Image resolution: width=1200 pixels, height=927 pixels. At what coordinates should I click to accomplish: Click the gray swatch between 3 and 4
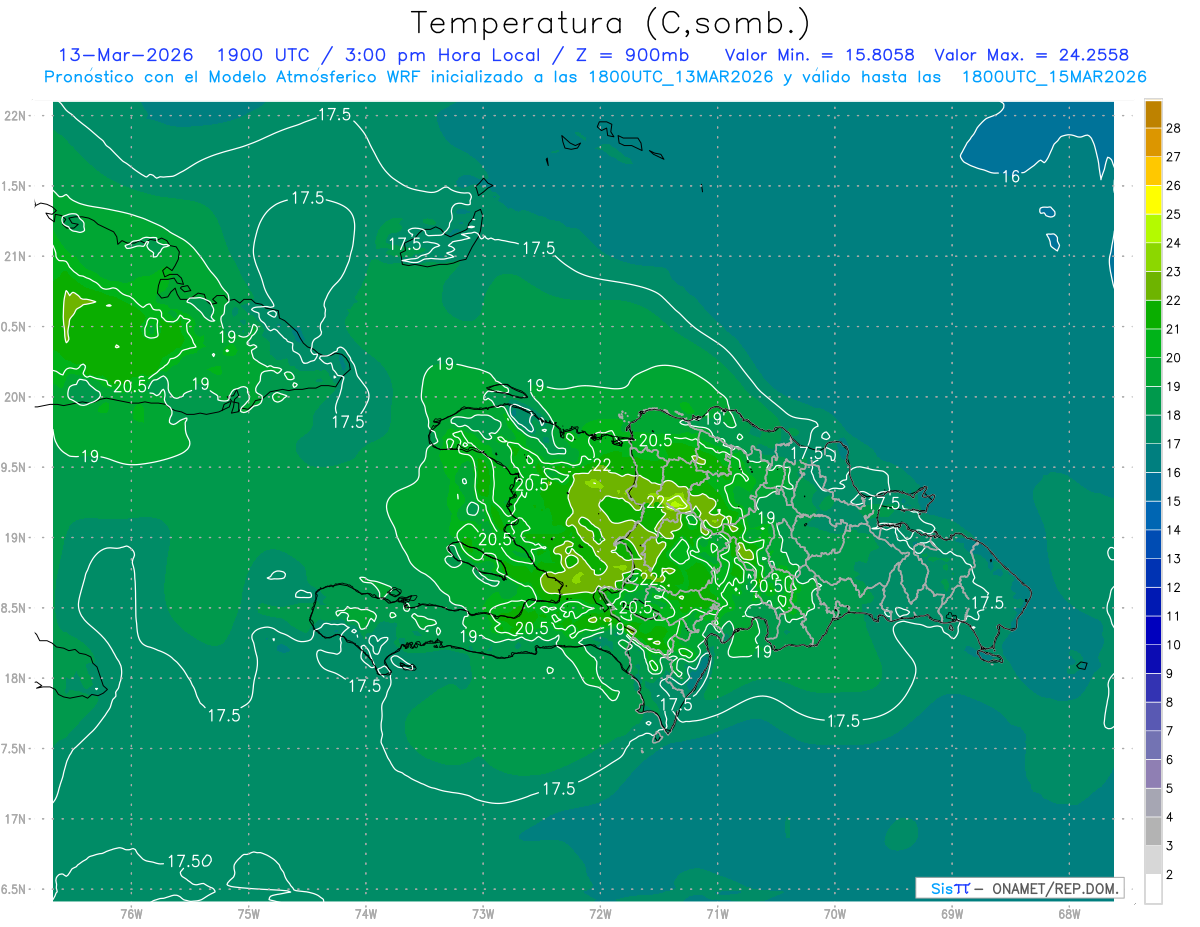(1153, 832)
